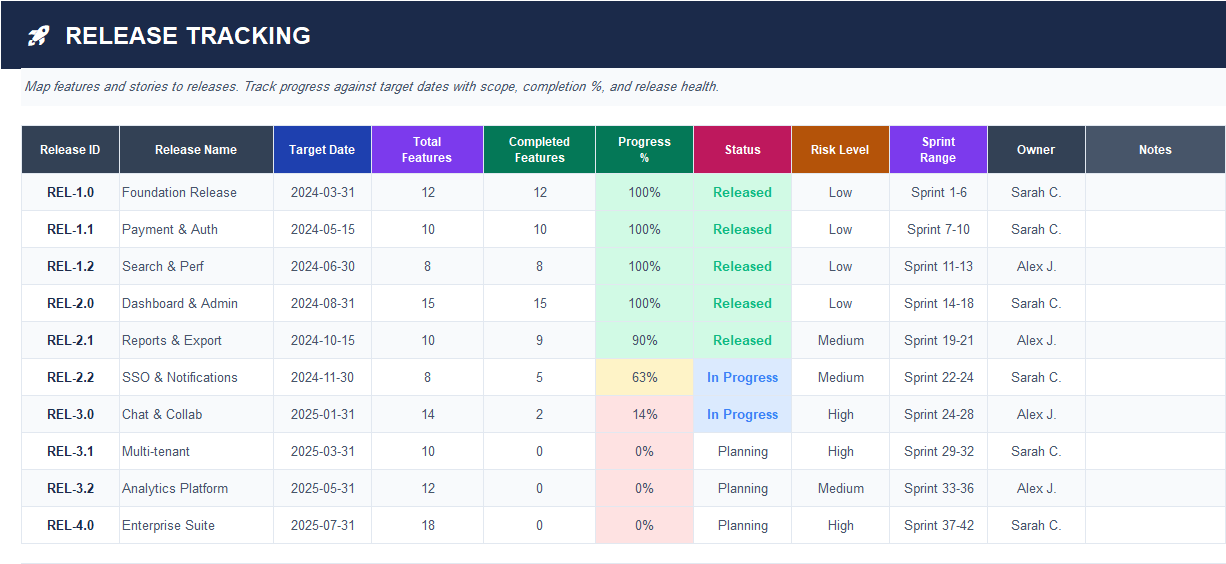
Task: Click owner Sarah C. for Multi-tenant
Action: [x=1036, y=451]
